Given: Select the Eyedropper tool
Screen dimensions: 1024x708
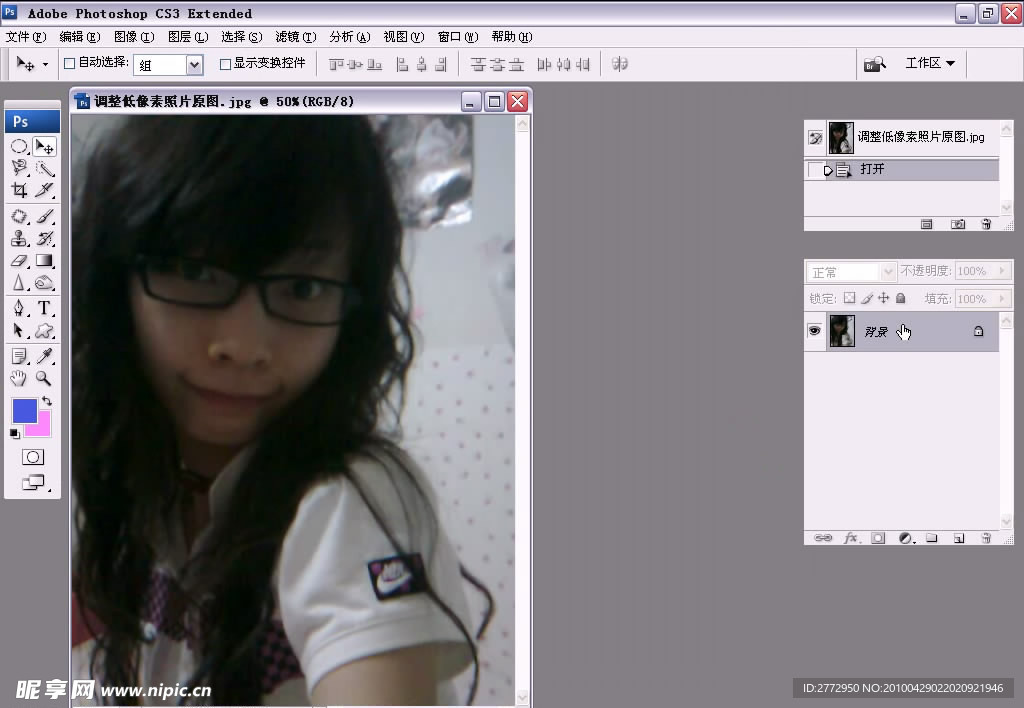Looking at the screenshot, I should (x=44, y=356).
